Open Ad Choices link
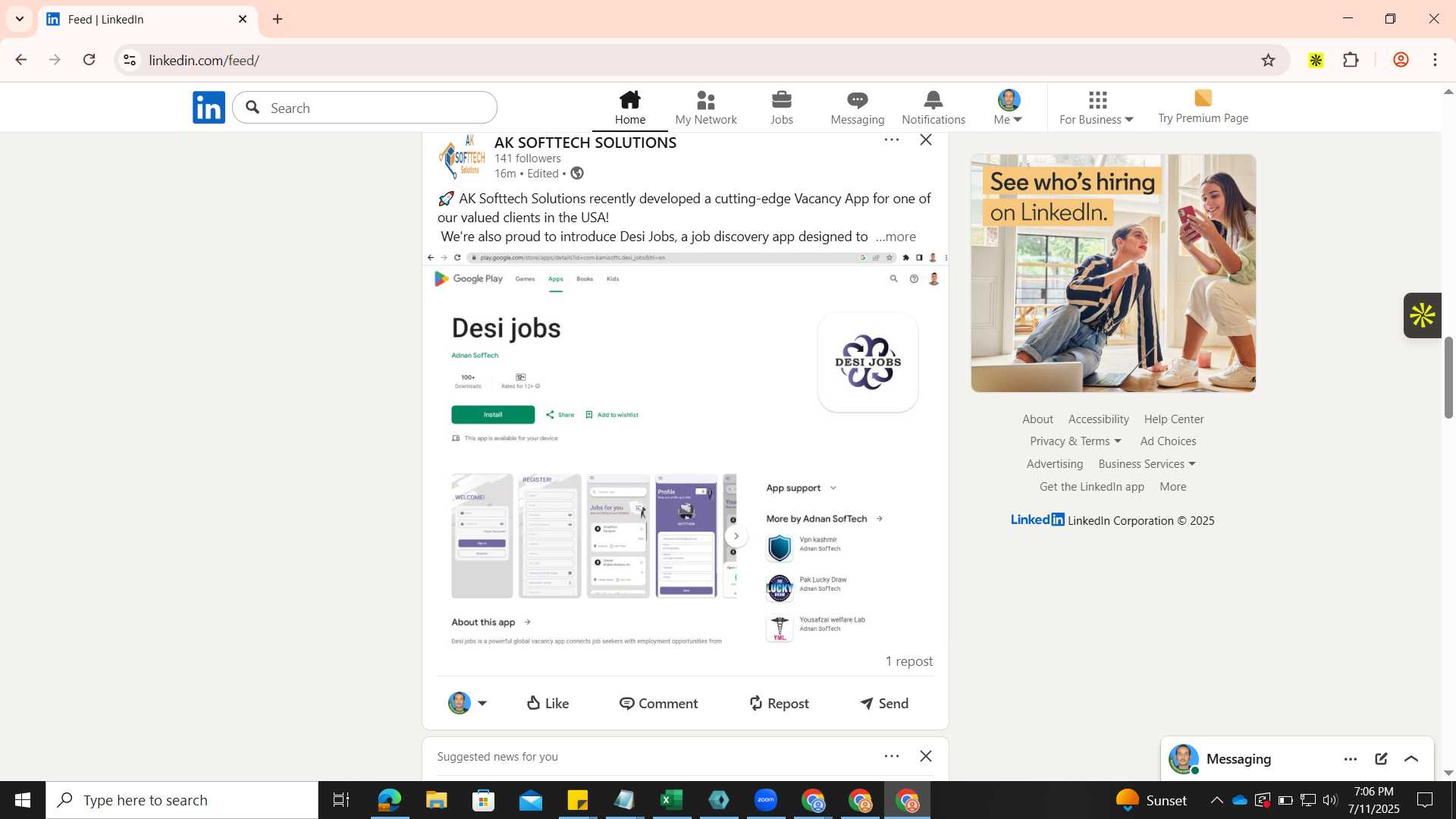1456x819 pixels. coord(1168,441)
